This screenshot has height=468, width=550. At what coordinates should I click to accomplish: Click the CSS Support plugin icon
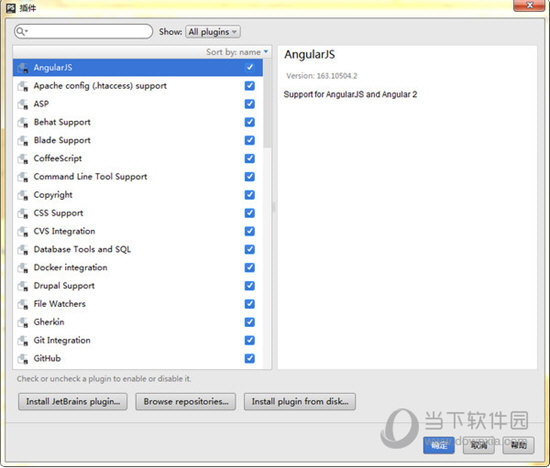point(23,213)
